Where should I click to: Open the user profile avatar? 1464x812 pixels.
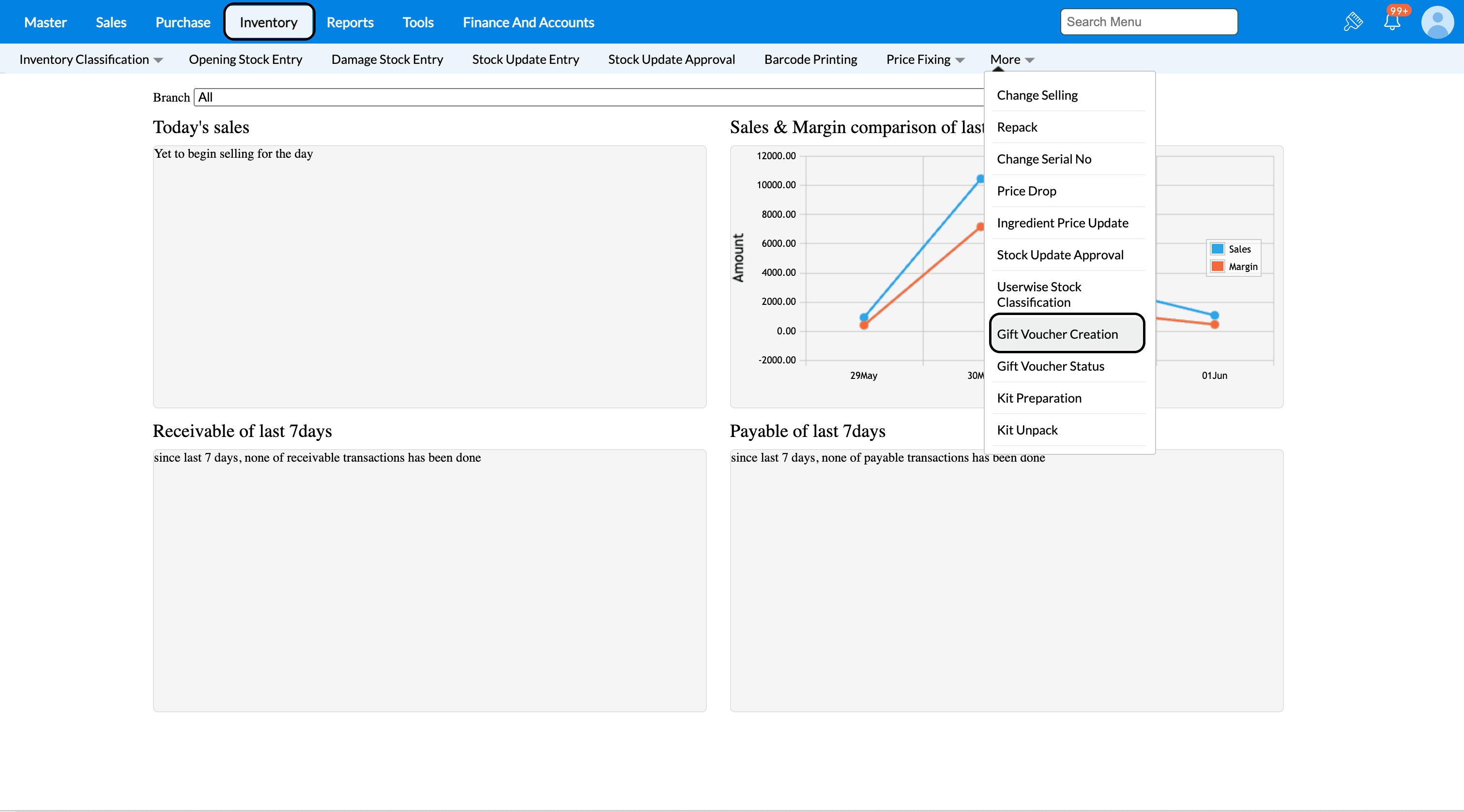pos(1437,22)
